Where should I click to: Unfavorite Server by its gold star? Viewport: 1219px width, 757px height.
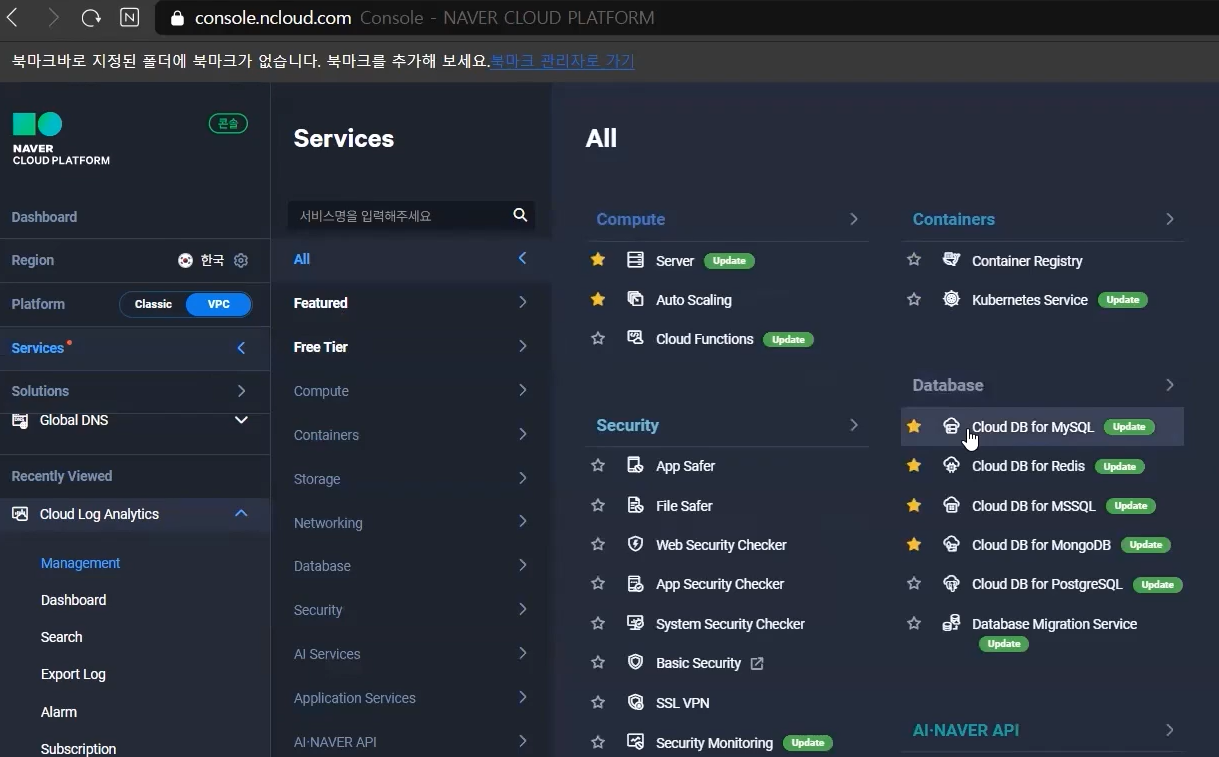tap(598, 260)
